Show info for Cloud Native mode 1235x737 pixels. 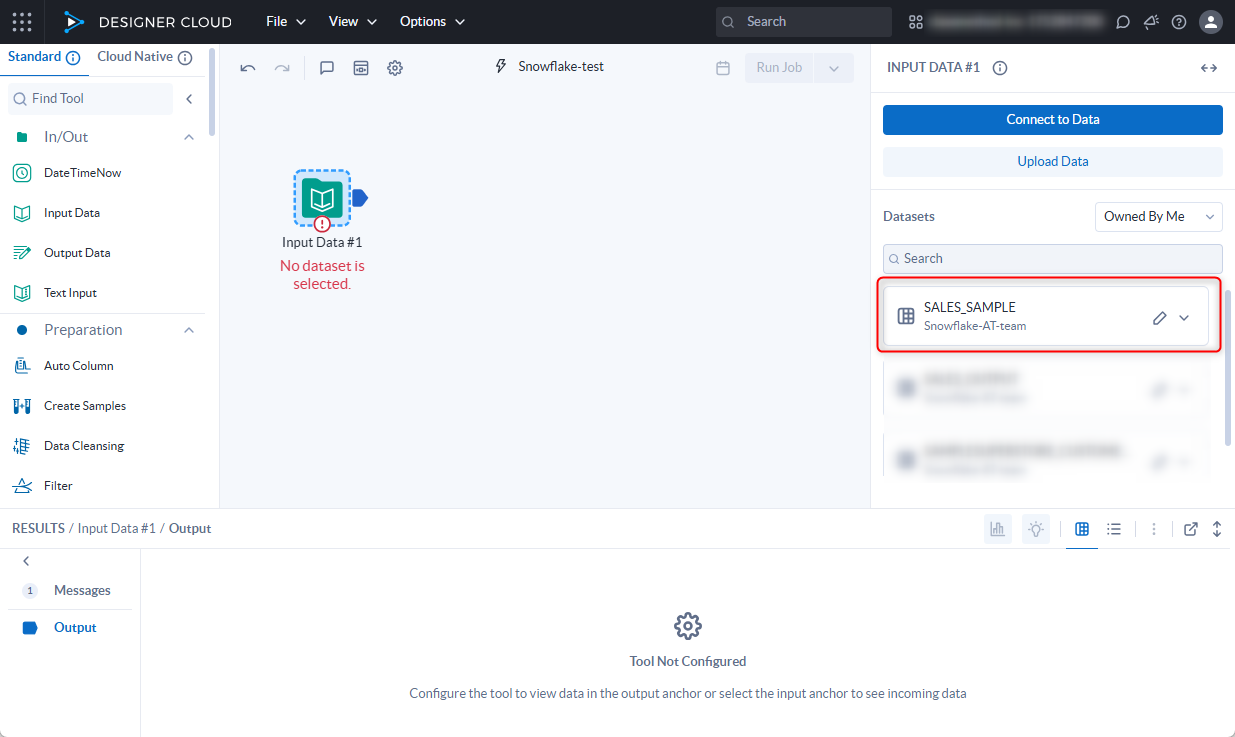point(185,58)
